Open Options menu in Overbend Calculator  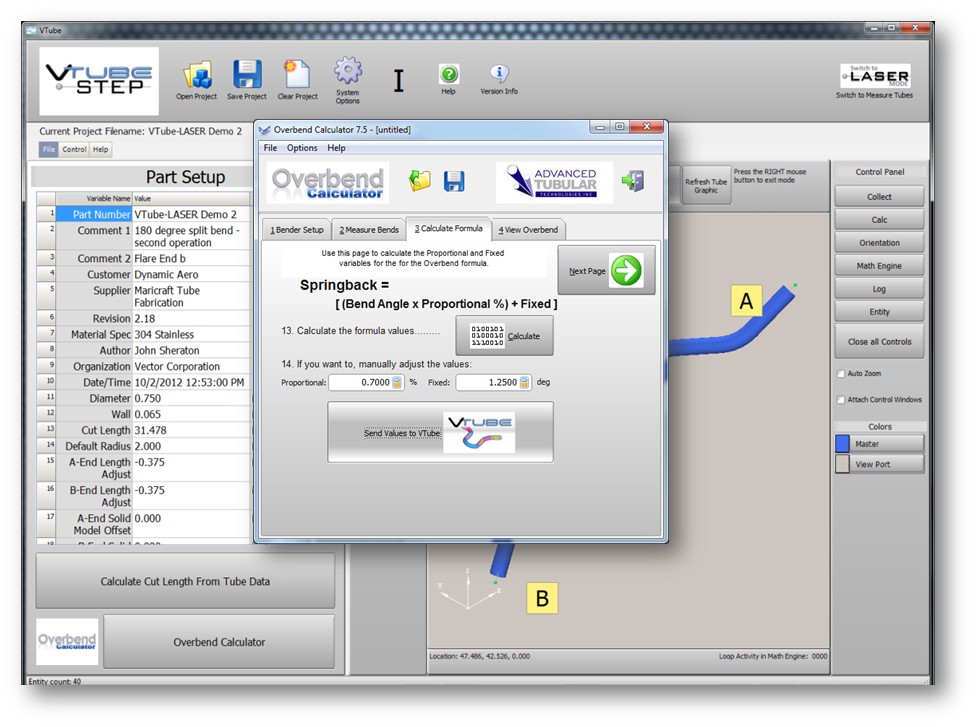[x=302, y=148]
